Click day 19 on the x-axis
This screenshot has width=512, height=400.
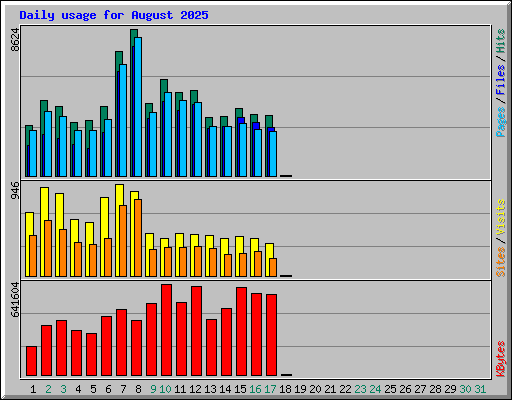pyautogui.click(x=300, y=389)
